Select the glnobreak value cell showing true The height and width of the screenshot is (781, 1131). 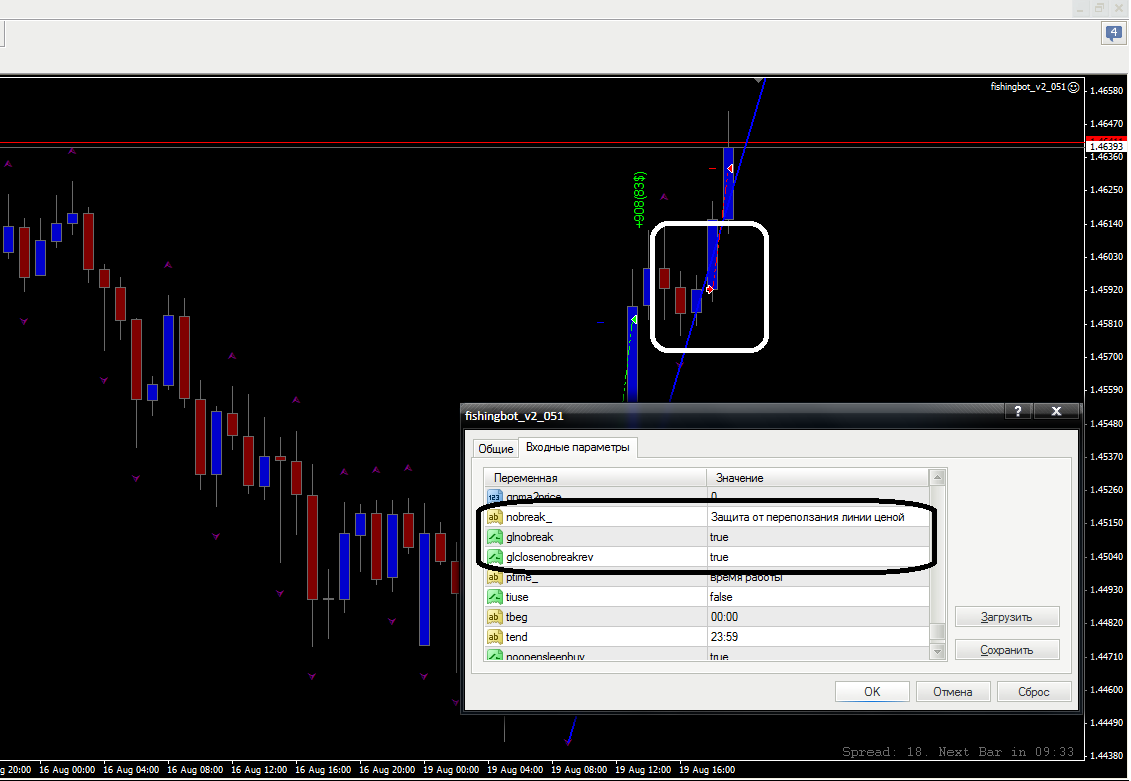[818, 537]
